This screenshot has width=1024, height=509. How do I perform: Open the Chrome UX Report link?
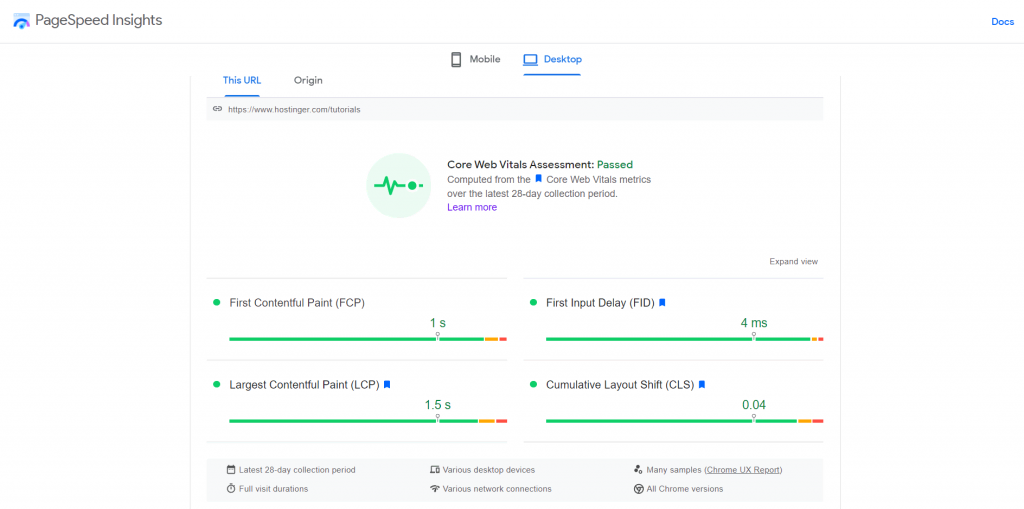[743, 469]
